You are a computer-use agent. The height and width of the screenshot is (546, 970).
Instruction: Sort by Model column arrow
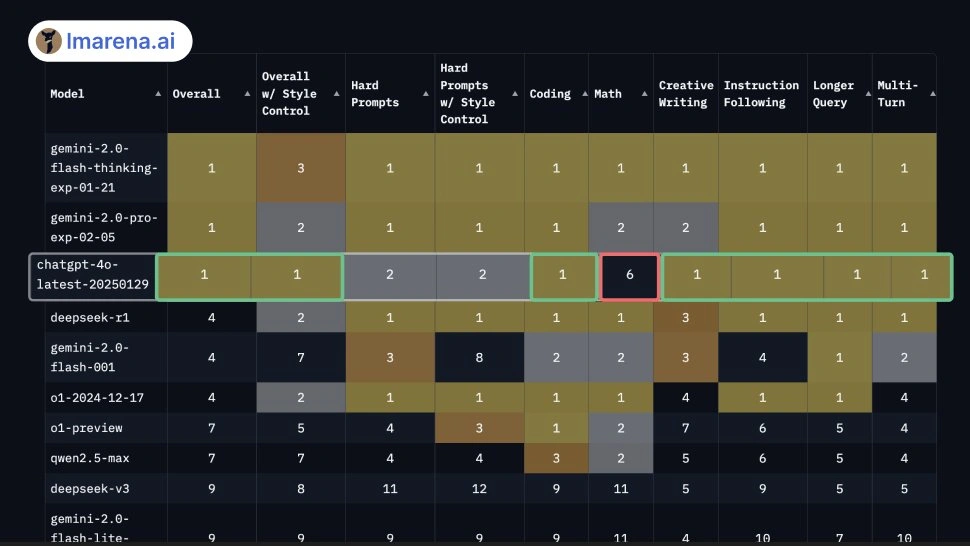(158, 94)
